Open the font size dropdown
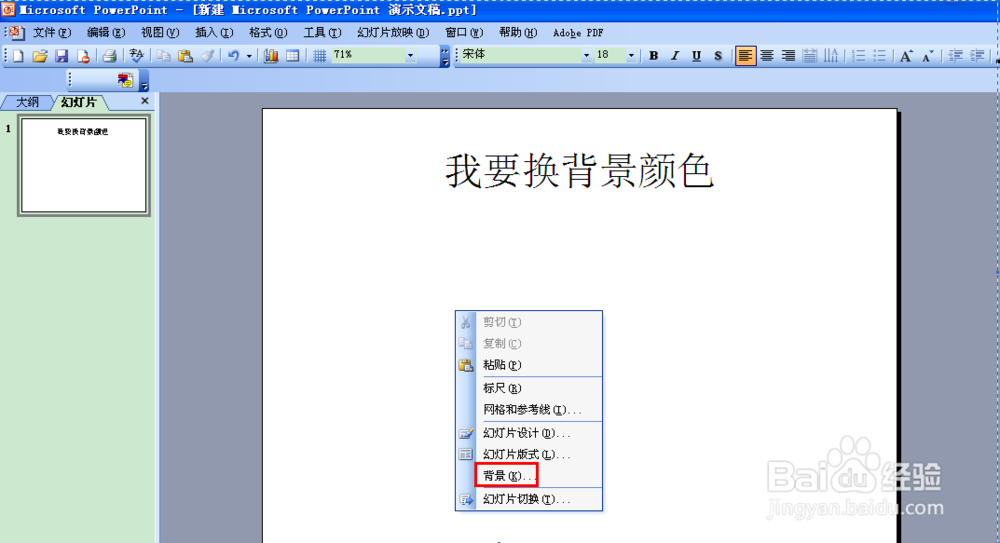Viewport: 1000px width, 543px height. pyautogui.click(x=631, y=56)
